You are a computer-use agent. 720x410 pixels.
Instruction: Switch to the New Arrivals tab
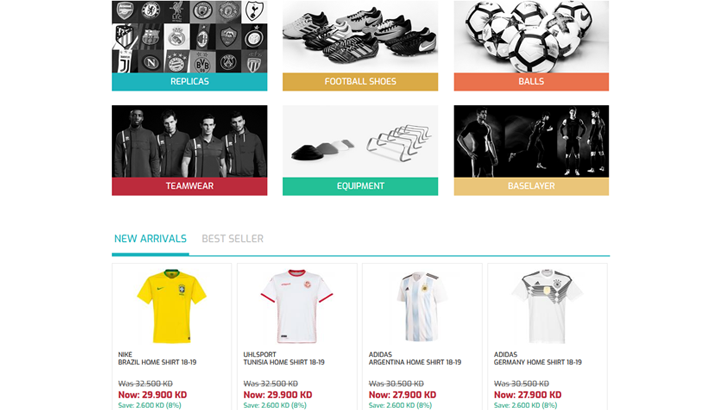tap(150, 239)
